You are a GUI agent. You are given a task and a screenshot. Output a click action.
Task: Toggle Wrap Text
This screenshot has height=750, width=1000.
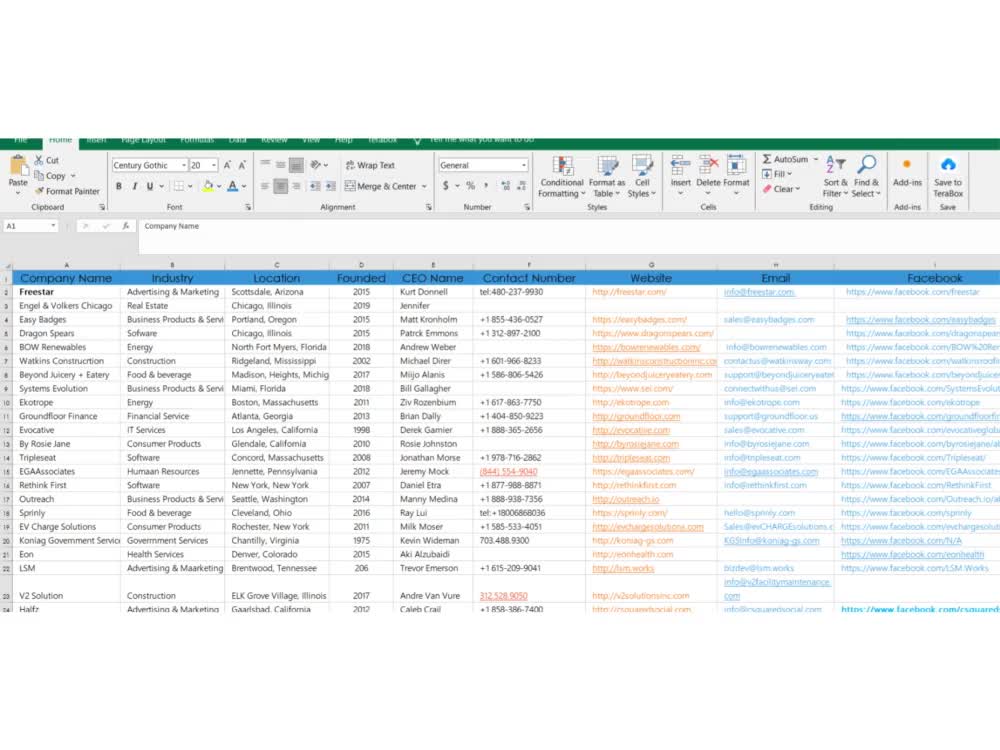click(370, 165)
